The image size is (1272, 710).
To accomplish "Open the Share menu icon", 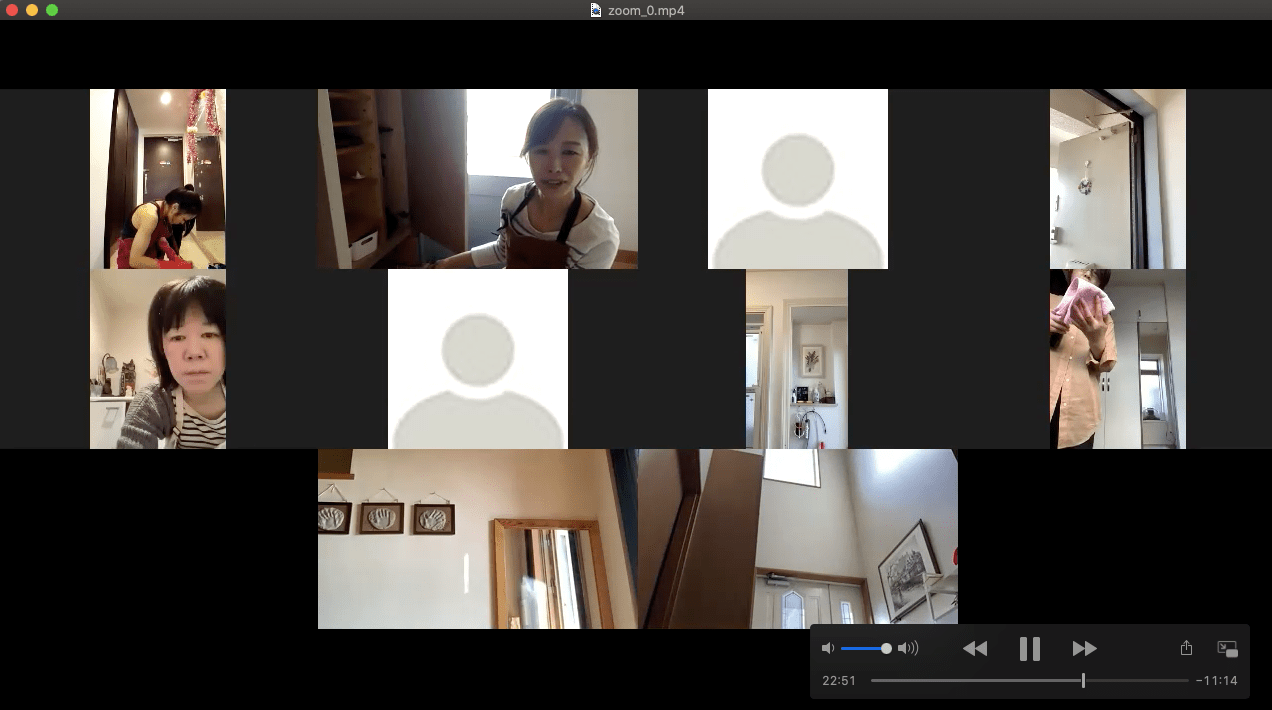I will click(1187, 648).
